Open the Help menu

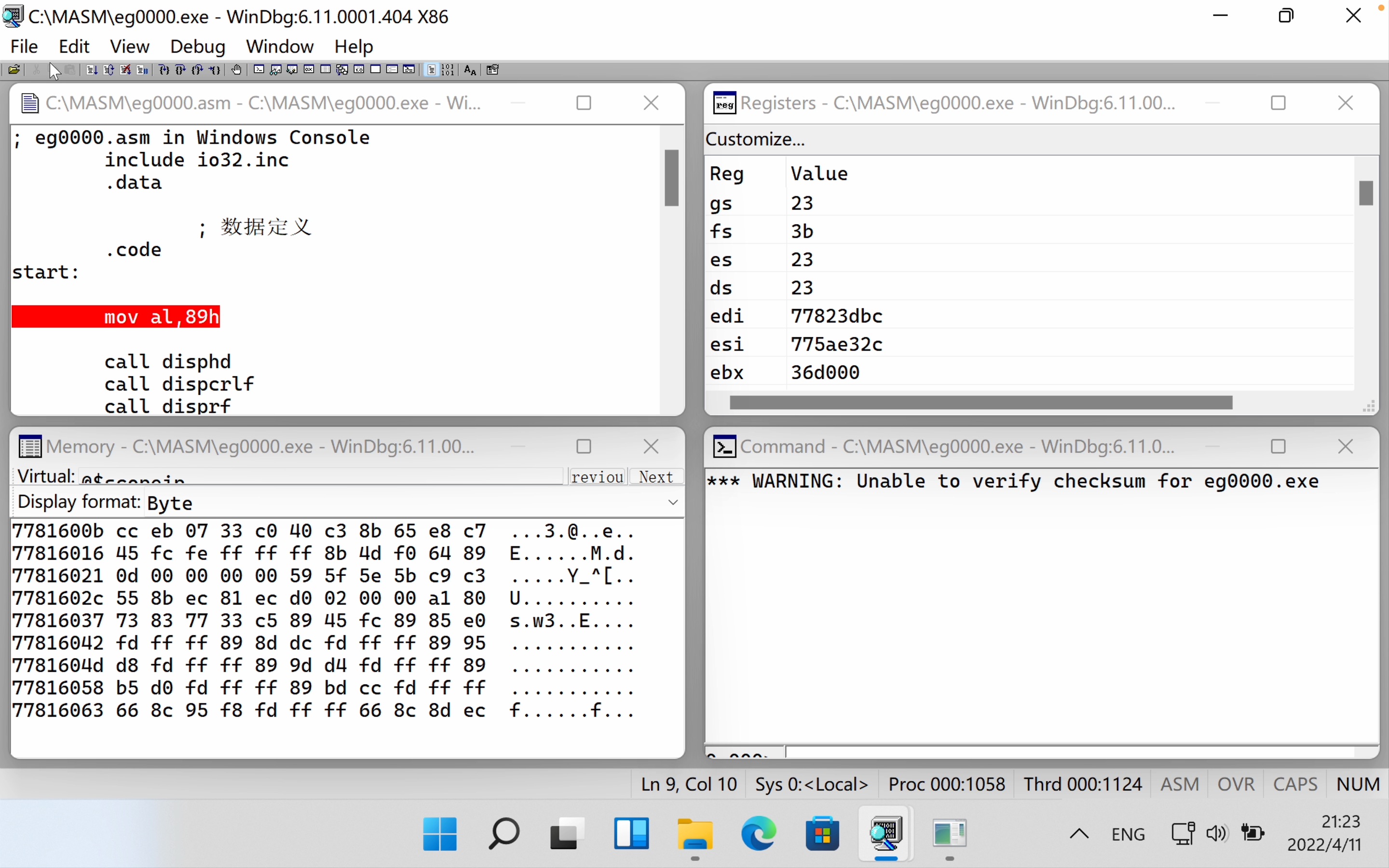click(x=354, y=46)
